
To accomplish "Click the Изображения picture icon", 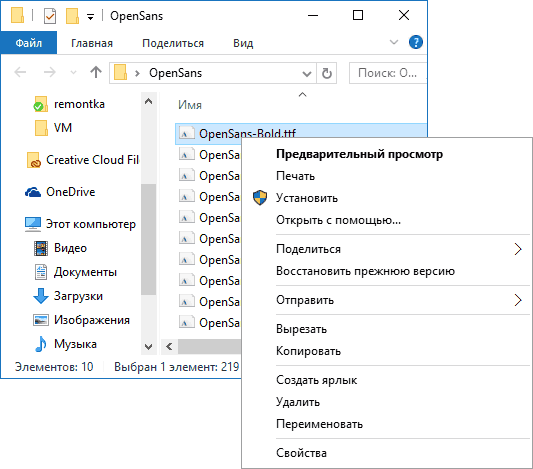I will pyautogui.click(x=41, y=320).
